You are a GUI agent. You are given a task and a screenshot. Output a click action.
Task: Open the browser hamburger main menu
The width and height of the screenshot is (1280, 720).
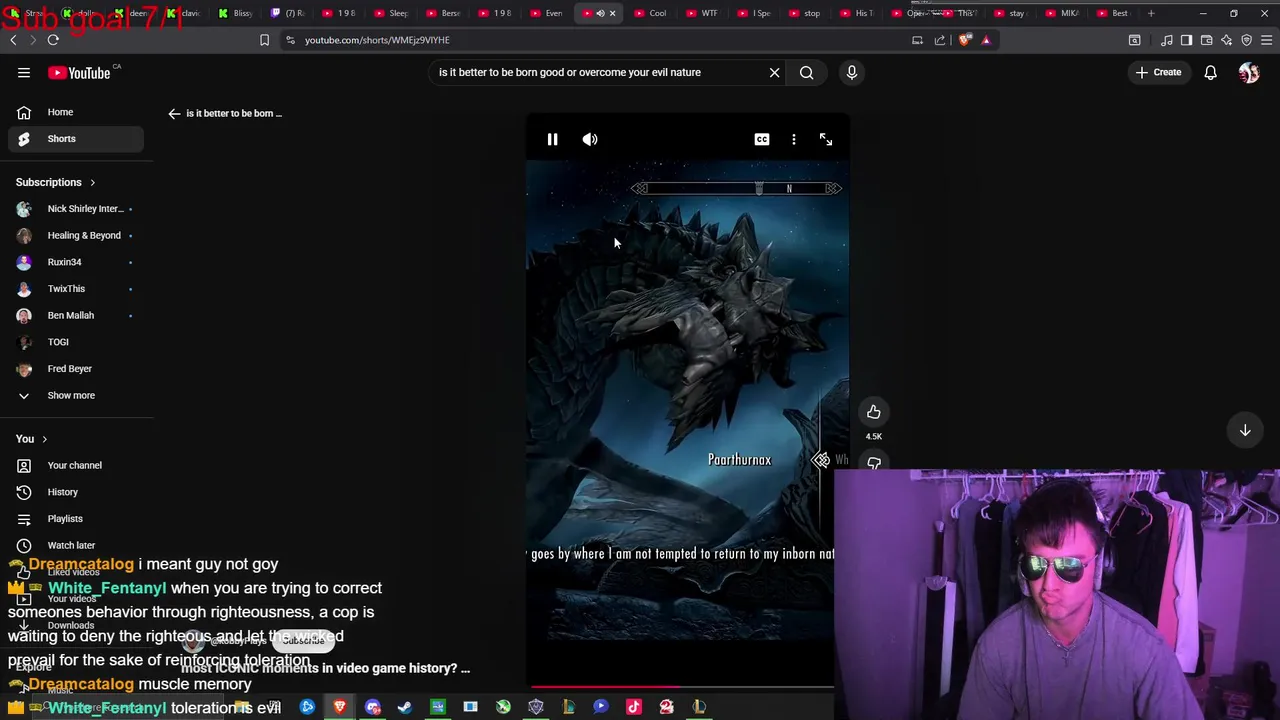(1266, 40)
